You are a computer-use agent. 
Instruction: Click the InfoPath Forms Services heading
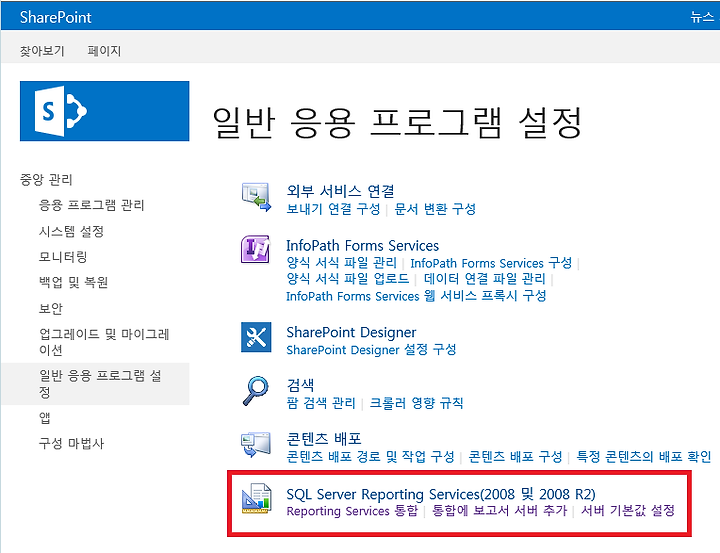pos(362,246)
